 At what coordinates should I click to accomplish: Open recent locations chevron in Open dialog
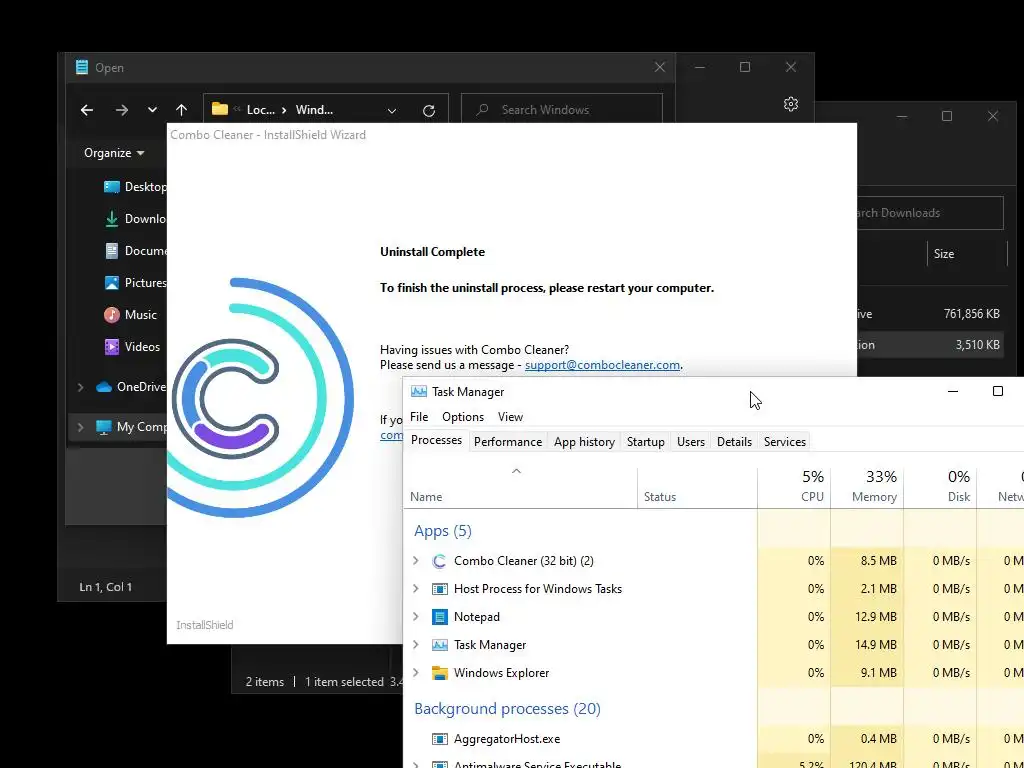(152, 110)
